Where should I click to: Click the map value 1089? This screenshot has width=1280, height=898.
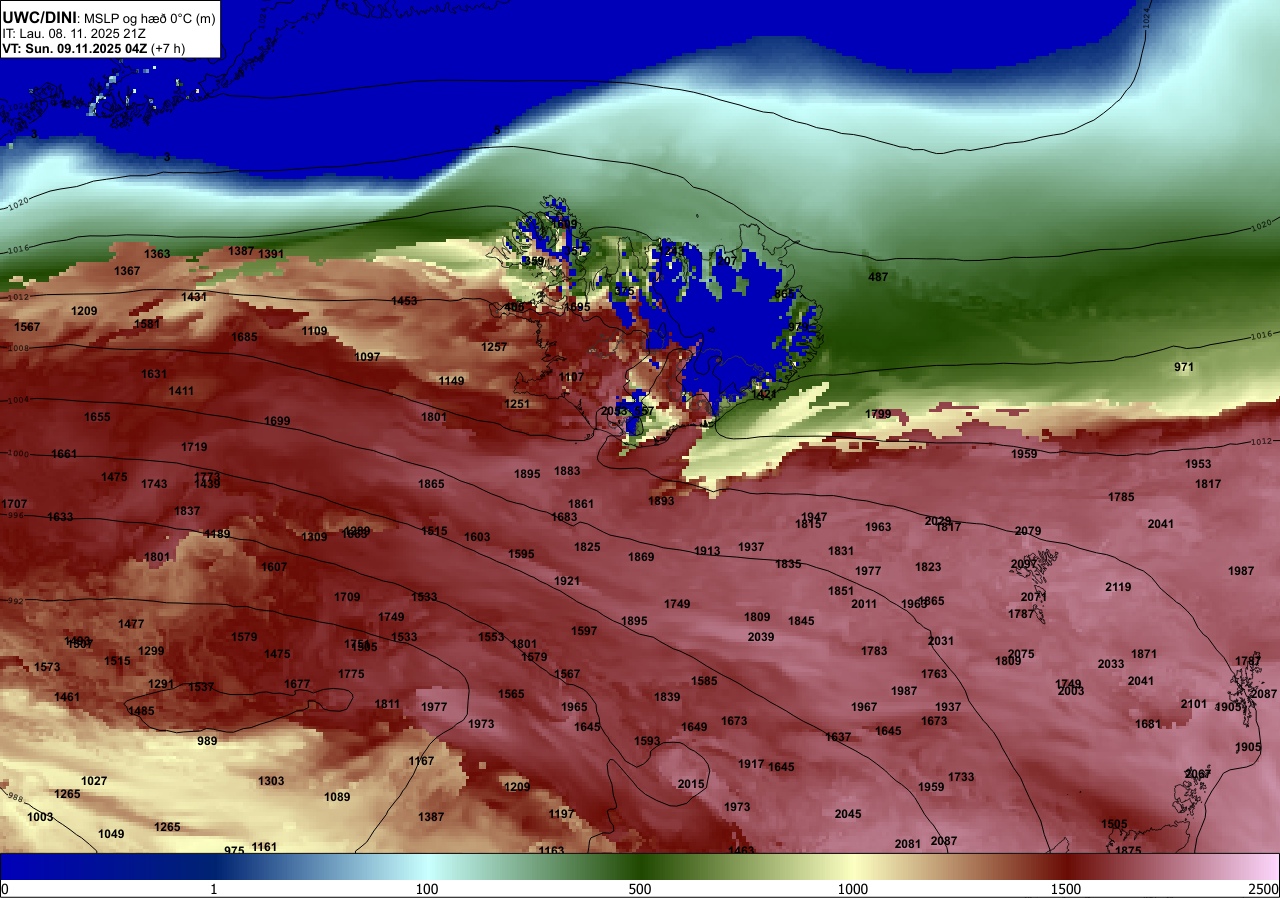click(337, 797)
